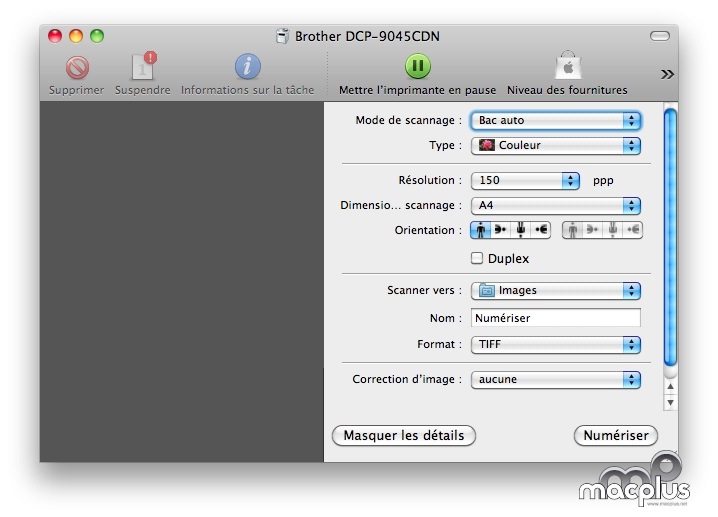Pause printer with green pause icon

[418, 66]
